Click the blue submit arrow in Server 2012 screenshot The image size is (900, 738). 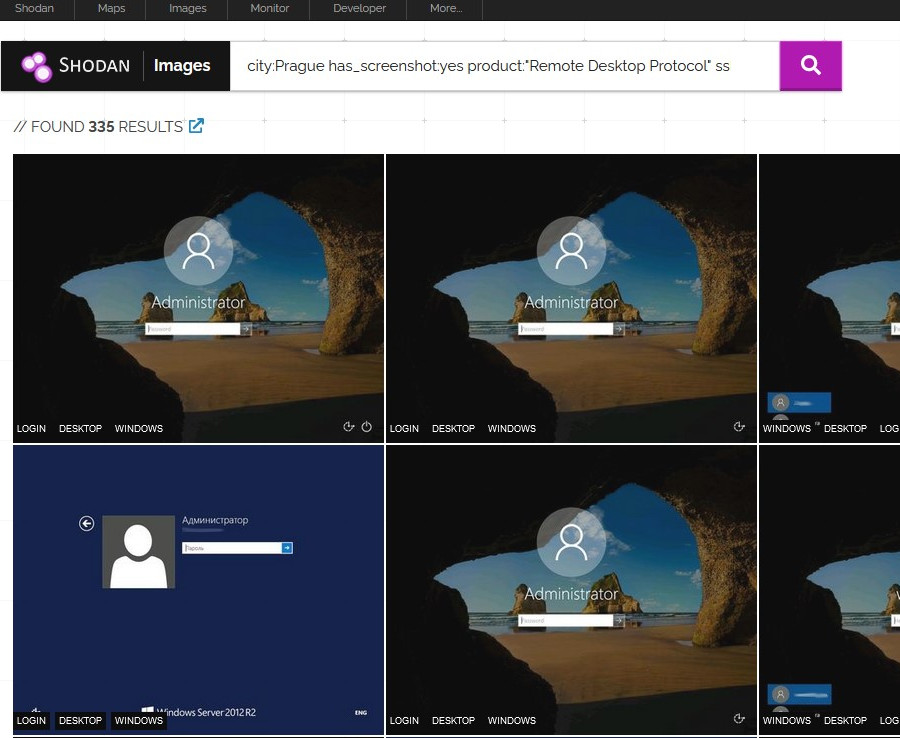[287, 548]
